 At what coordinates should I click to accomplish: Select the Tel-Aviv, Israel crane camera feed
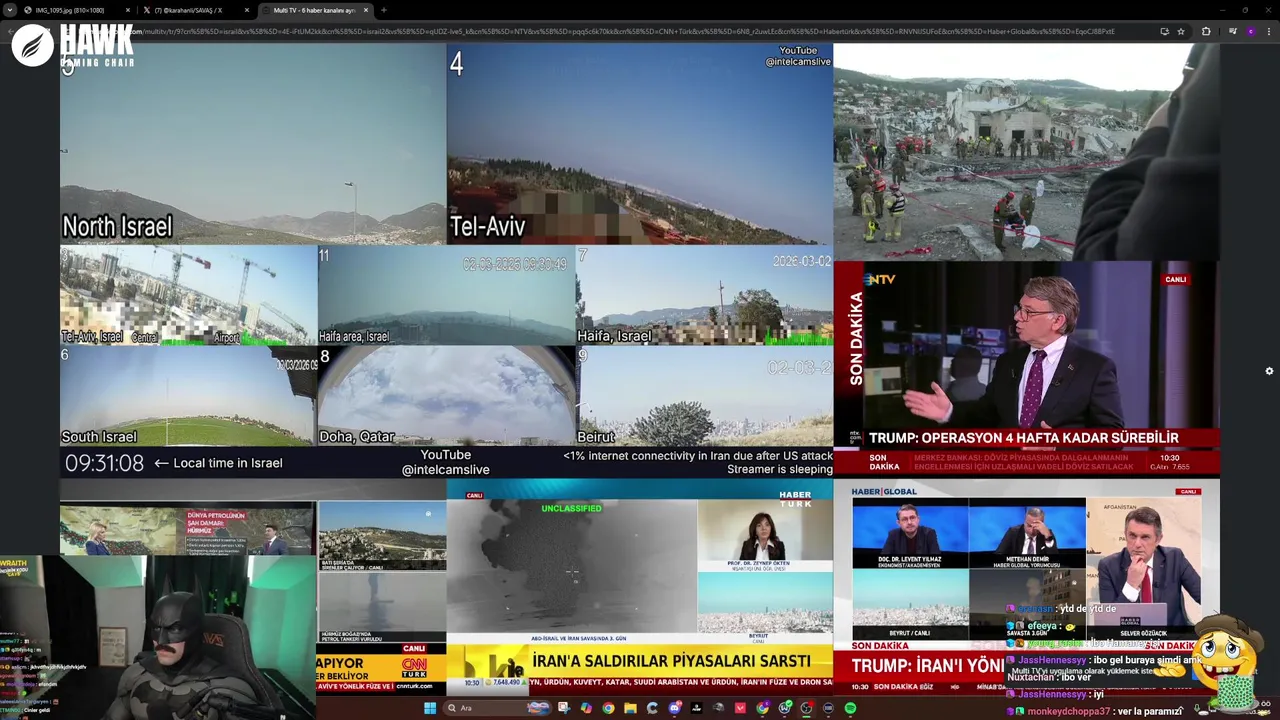coord(188,295)
